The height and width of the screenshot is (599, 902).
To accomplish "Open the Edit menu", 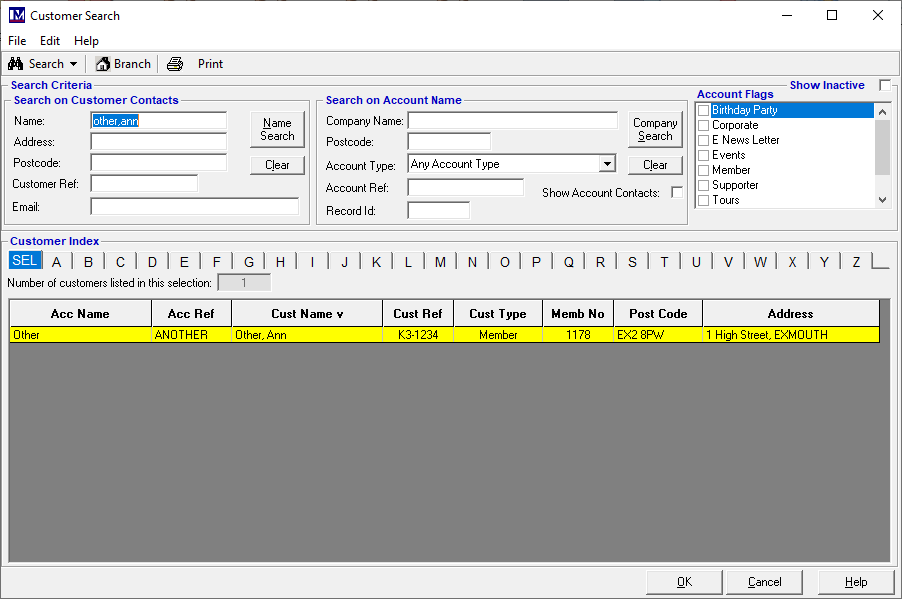I will [x=50, y=41].
